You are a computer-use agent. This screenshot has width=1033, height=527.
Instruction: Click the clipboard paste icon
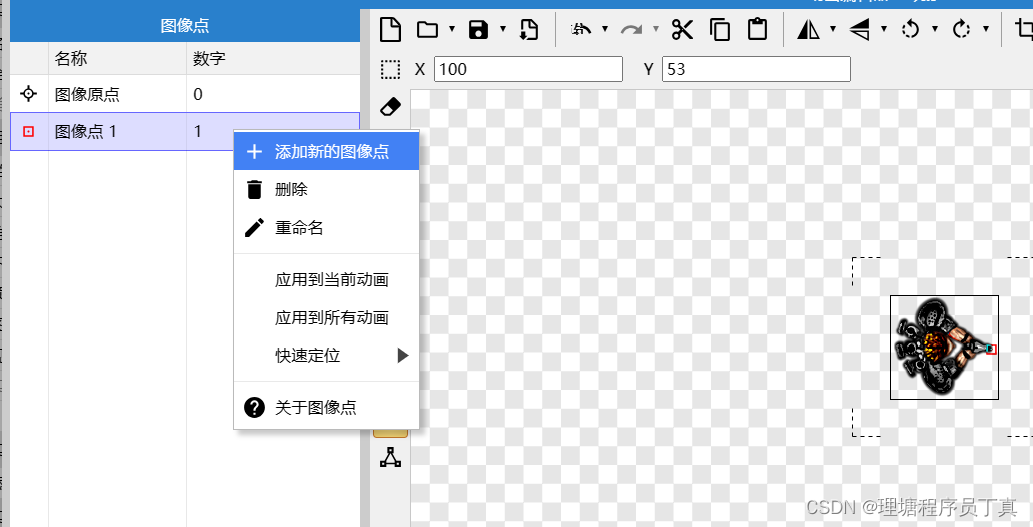coord(758,30)
